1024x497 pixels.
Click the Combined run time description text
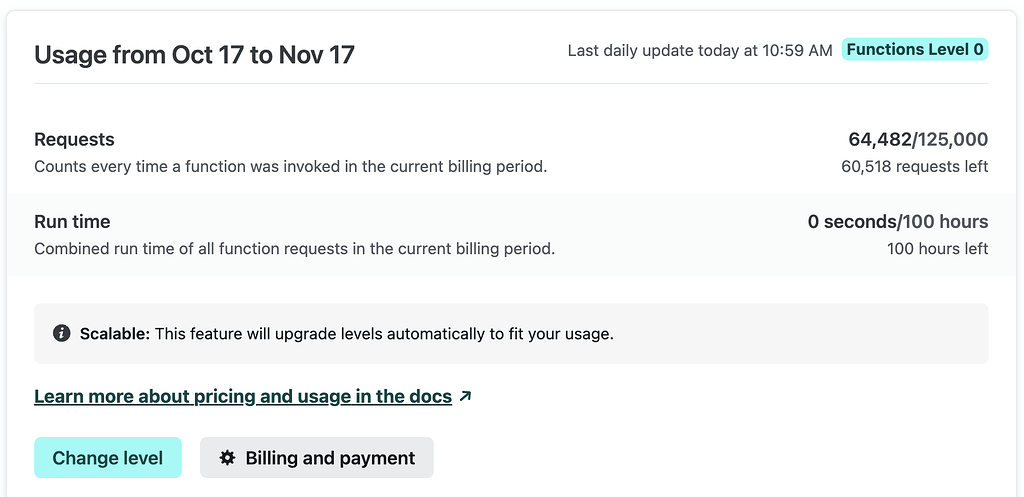click(x=294, y=248)
